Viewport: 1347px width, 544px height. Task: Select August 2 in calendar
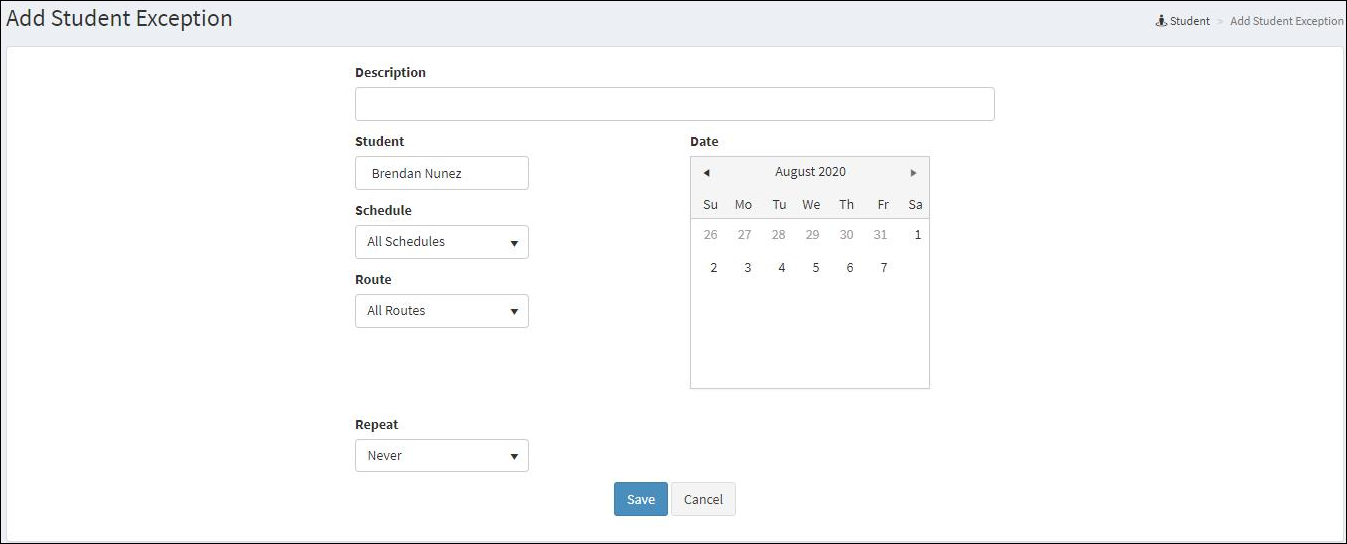point(713,268)
